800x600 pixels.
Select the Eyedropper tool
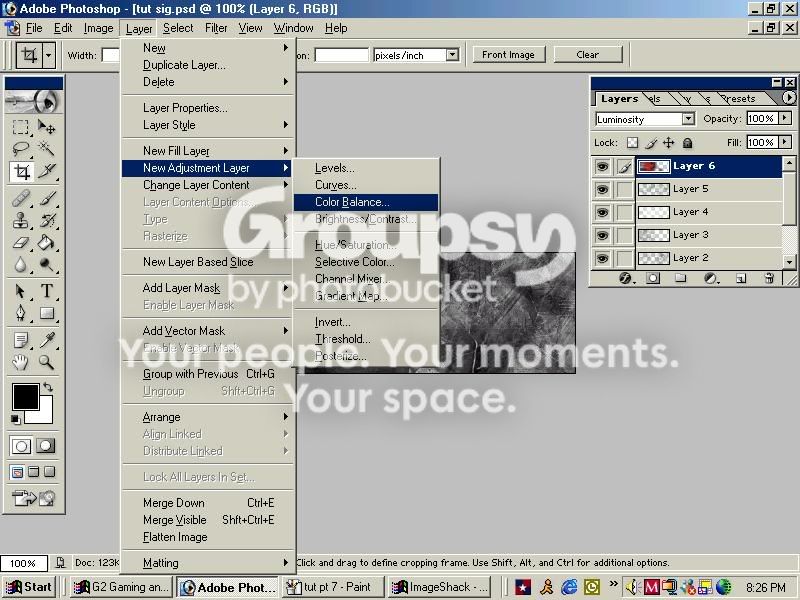[x=47, y=340]
